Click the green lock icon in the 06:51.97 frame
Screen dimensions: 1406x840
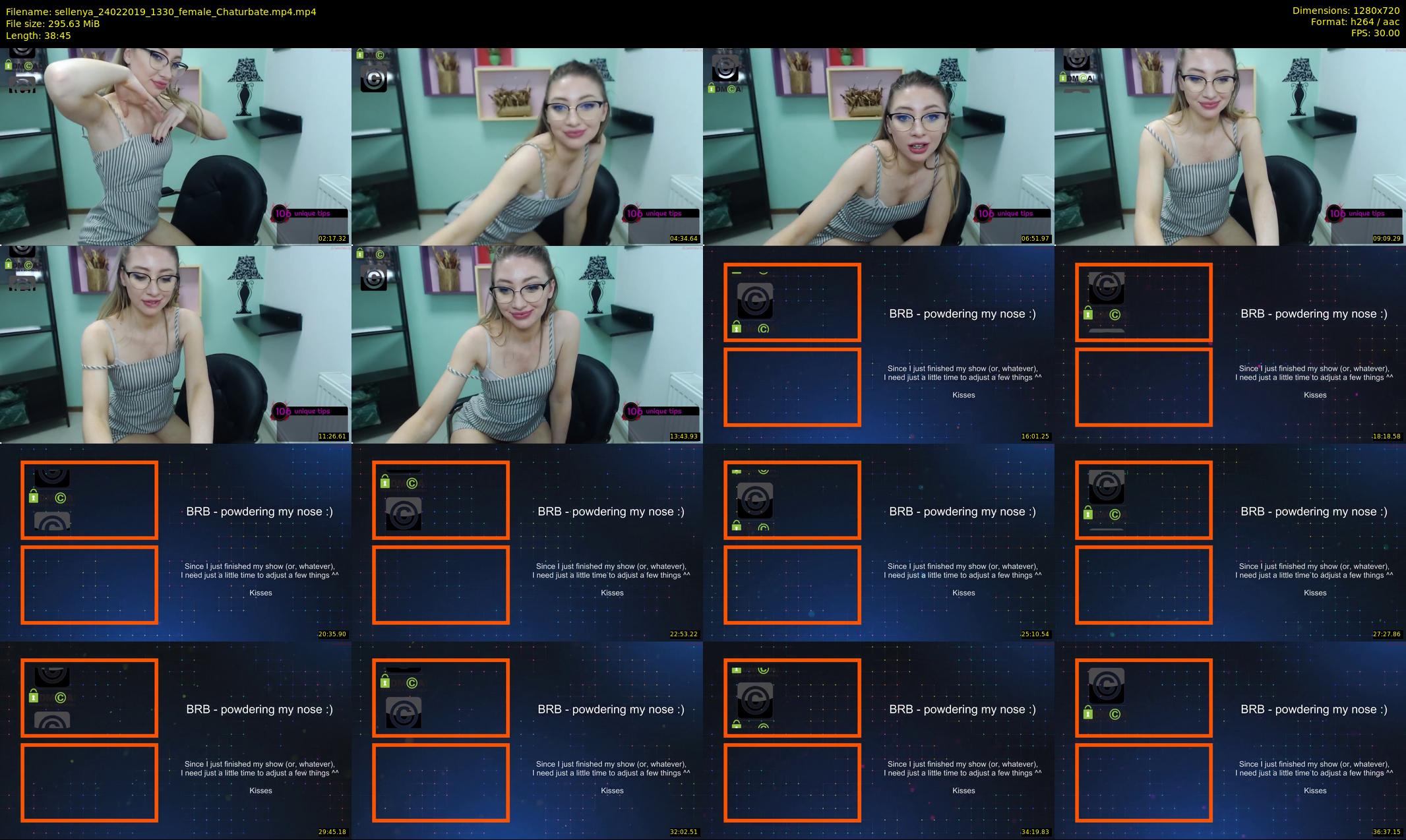point(712,88)
